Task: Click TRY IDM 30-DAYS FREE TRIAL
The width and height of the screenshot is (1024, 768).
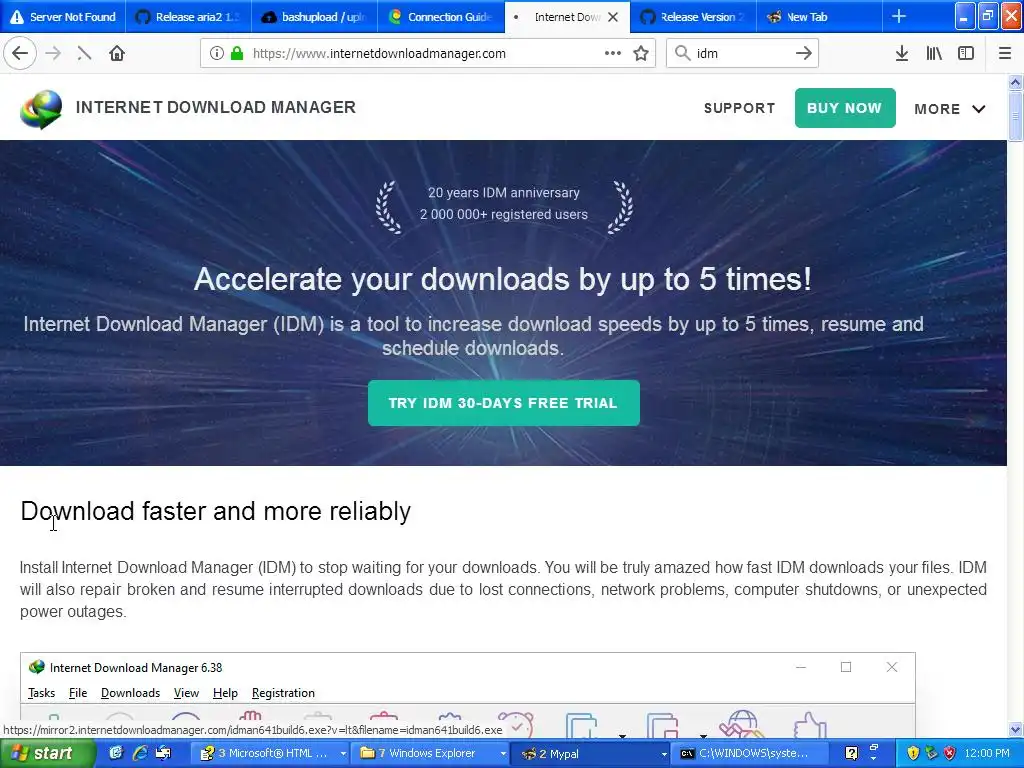Action: 504,403
